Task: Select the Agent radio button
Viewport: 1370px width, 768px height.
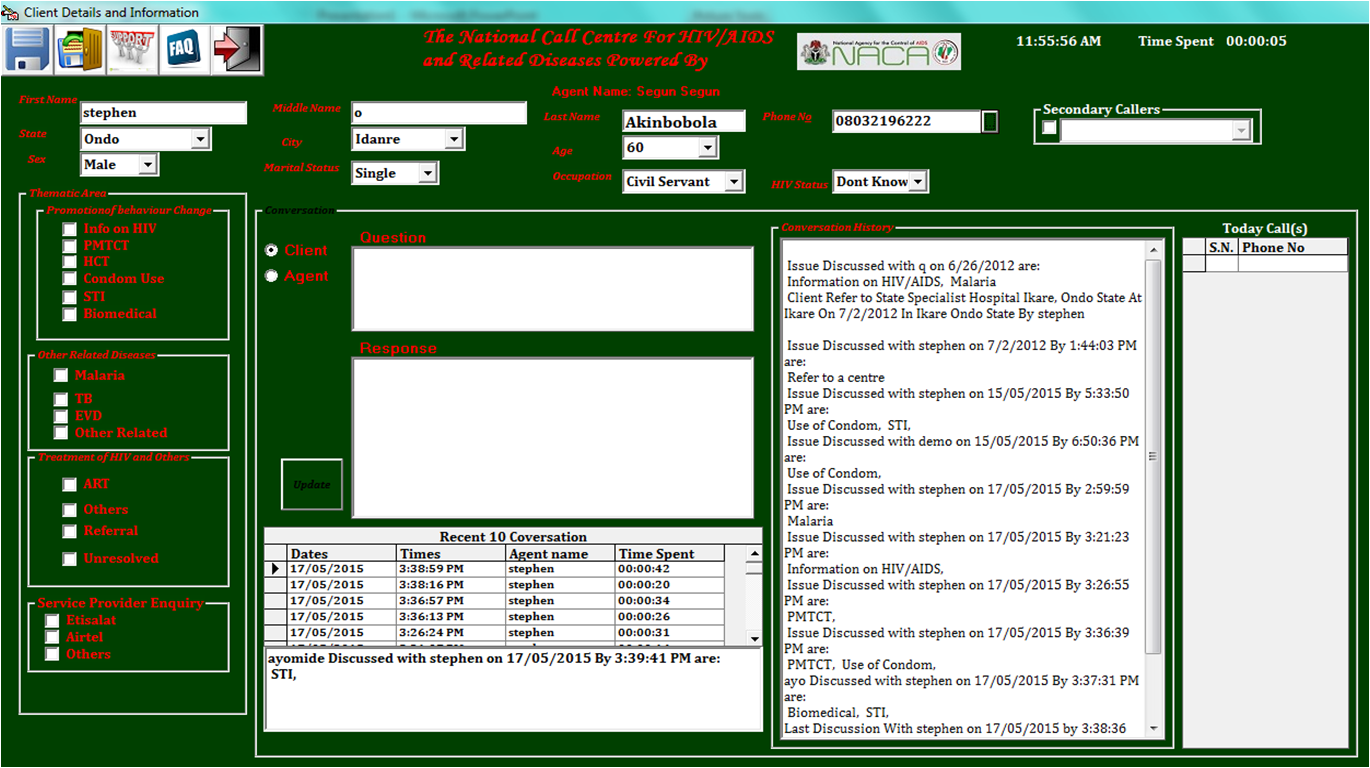Action: coord(271,276)
